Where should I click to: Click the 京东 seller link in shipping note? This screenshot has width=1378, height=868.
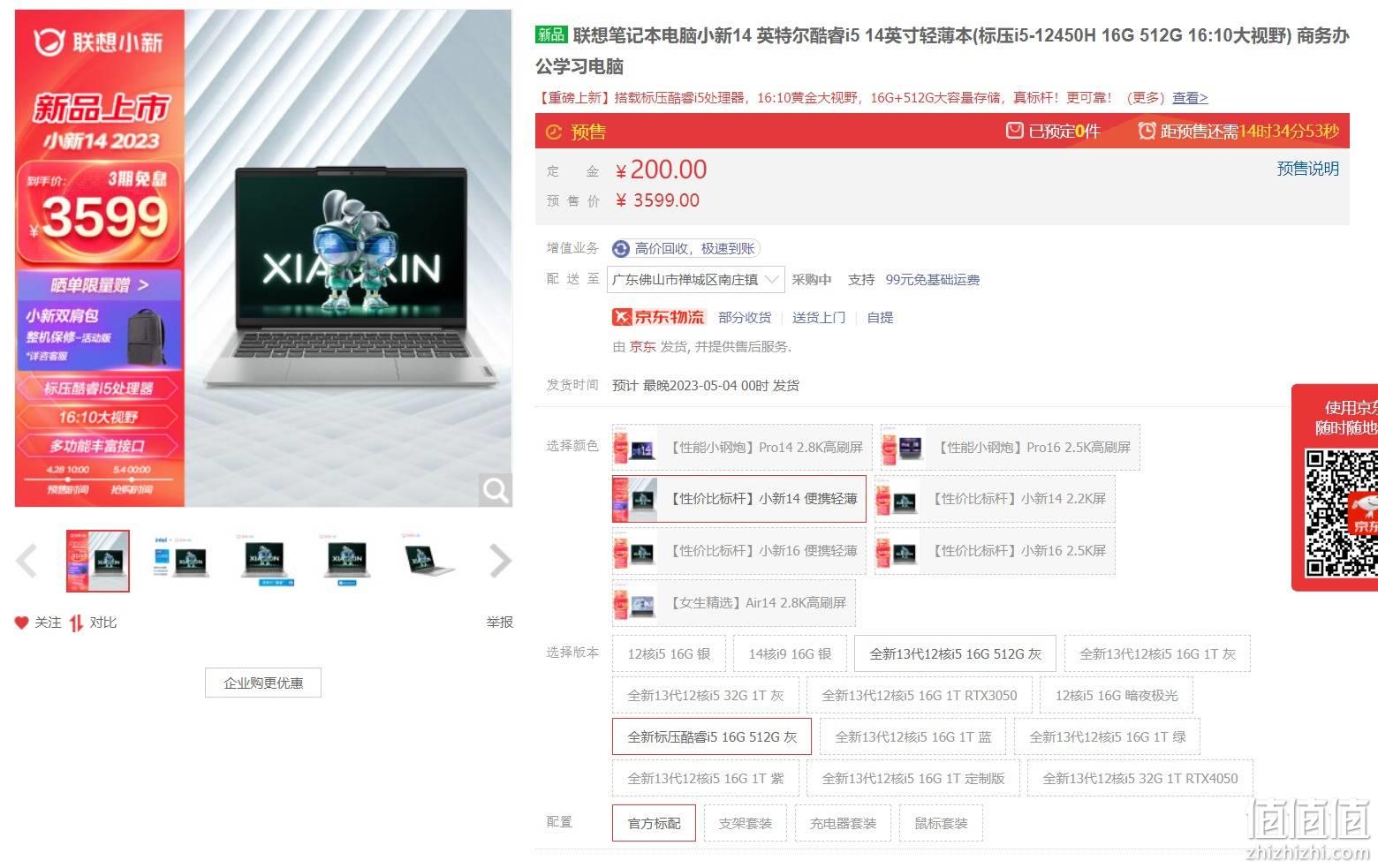pyautogui.click(x=642, y=347)
